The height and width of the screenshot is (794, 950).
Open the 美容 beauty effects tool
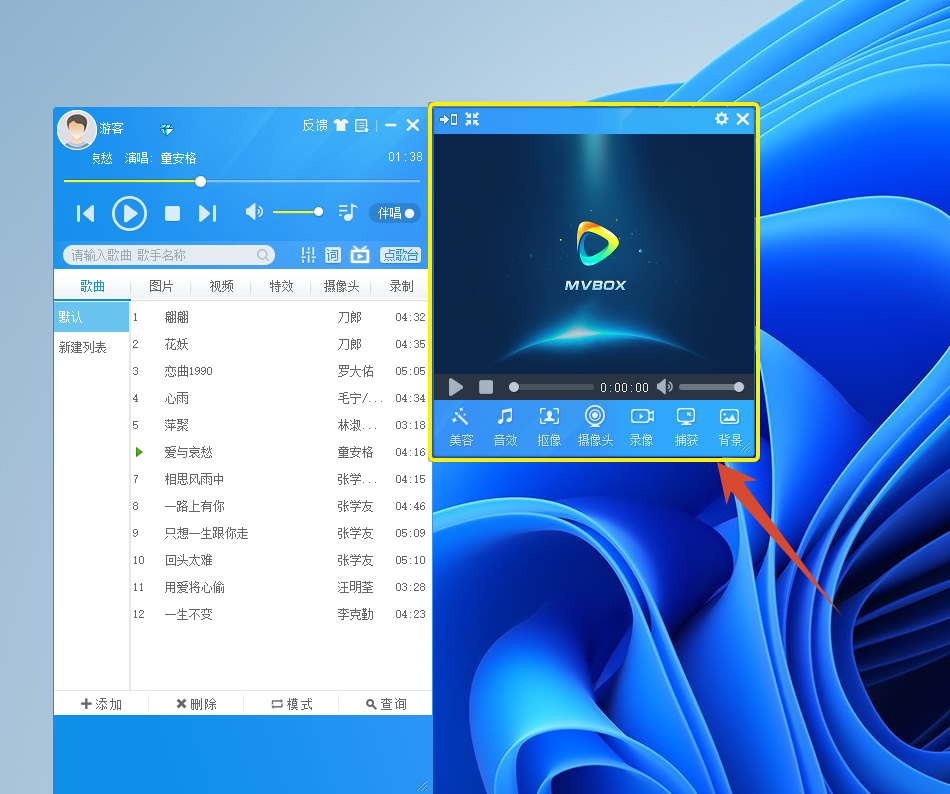click(x=461, y=427)
